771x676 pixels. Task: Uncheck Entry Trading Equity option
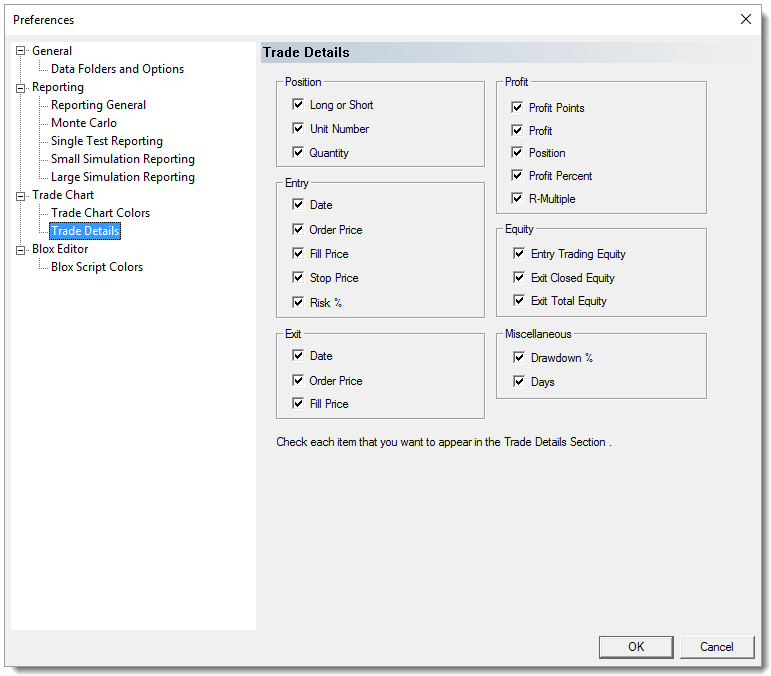tap(519, 254)
